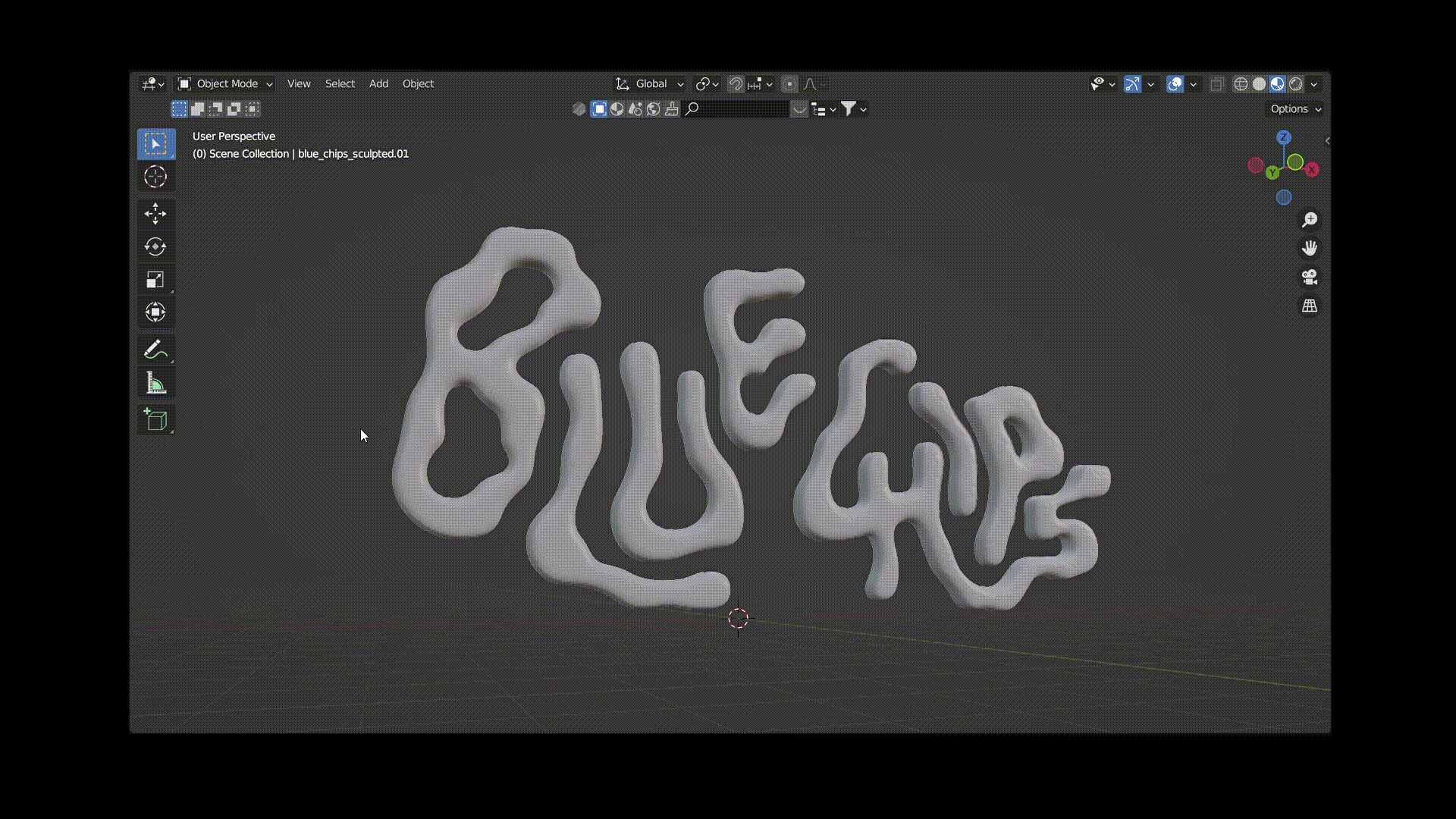
Task: Select the 3D Cursor tool
Action: click(155, 177)
